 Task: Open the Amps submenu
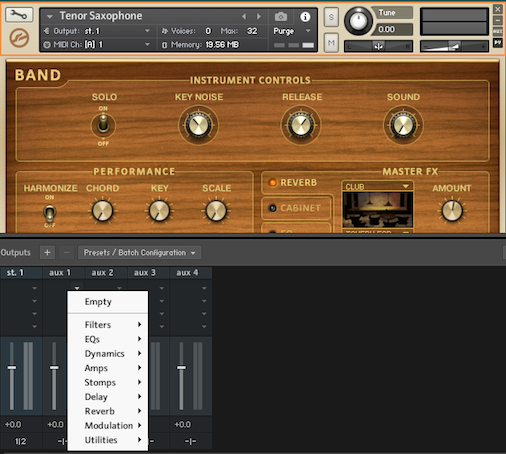[108, 368]
